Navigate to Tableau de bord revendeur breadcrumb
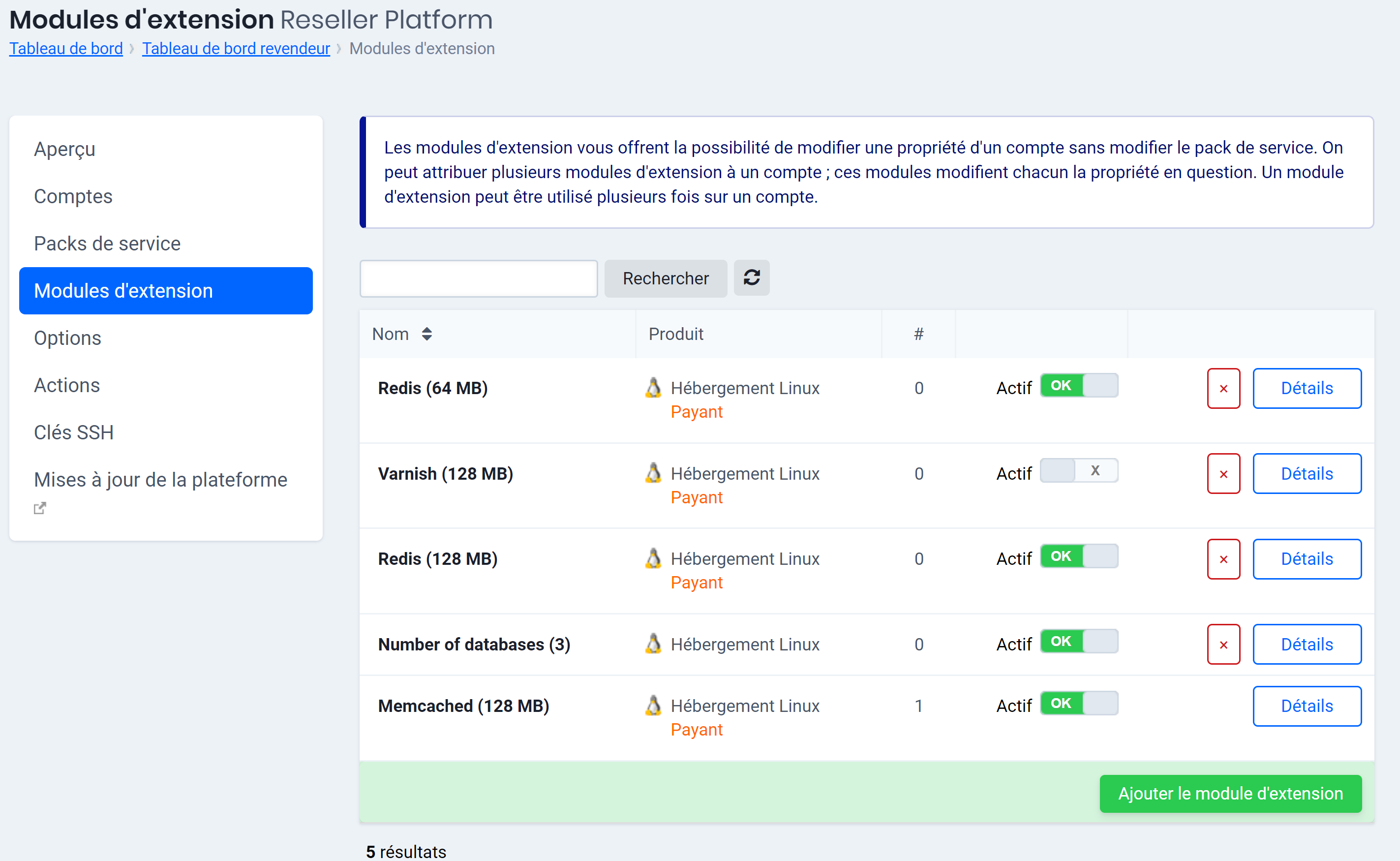The width and height of the screenshot is (1400, 861). [236, 48]
